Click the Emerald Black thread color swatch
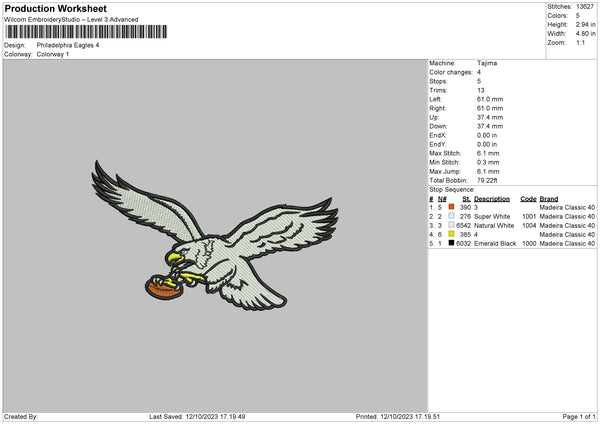The width and height of the screenshot is (600, 424). coord(452,243)
